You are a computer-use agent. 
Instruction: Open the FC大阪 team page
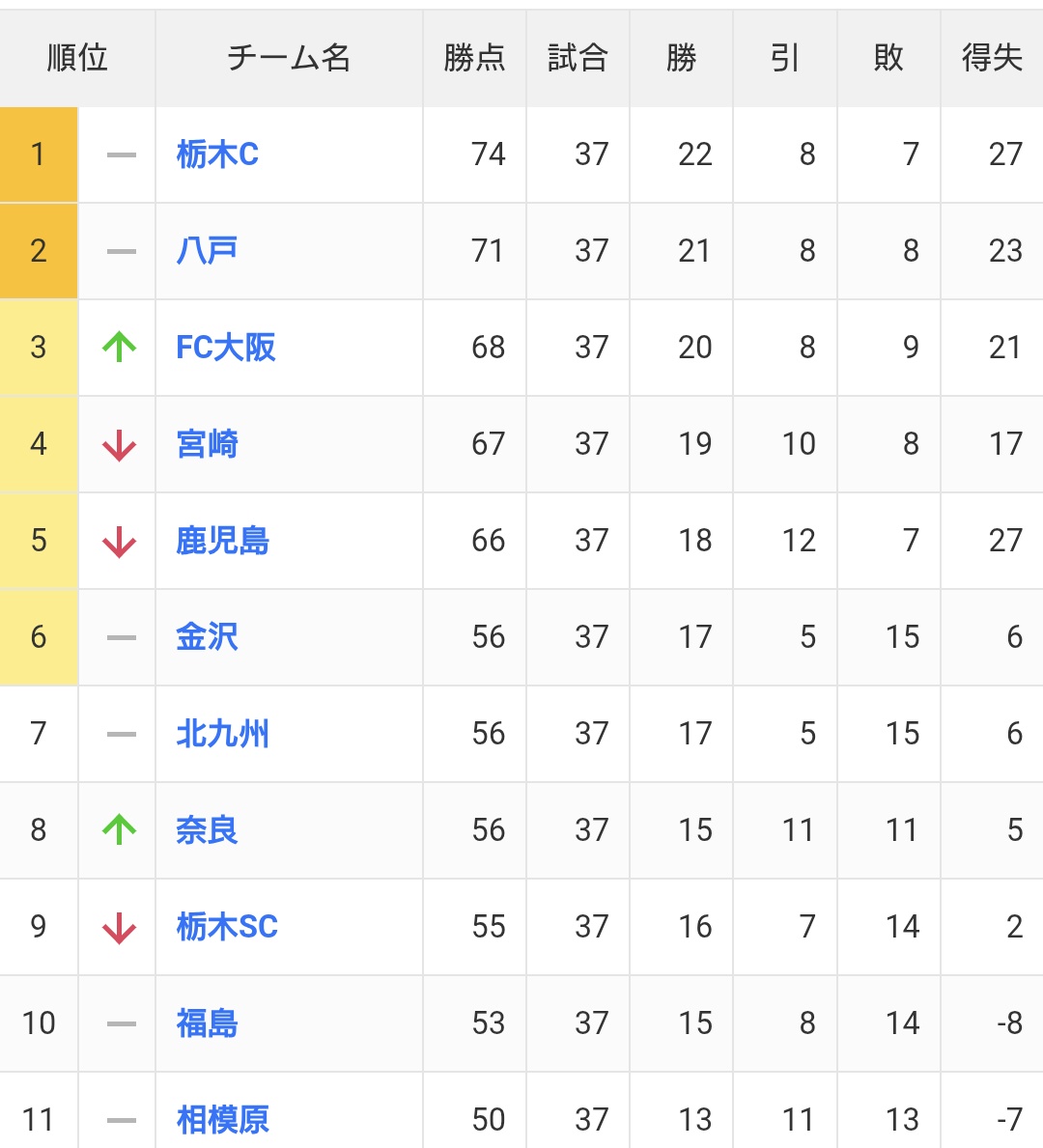pos(226,348)
